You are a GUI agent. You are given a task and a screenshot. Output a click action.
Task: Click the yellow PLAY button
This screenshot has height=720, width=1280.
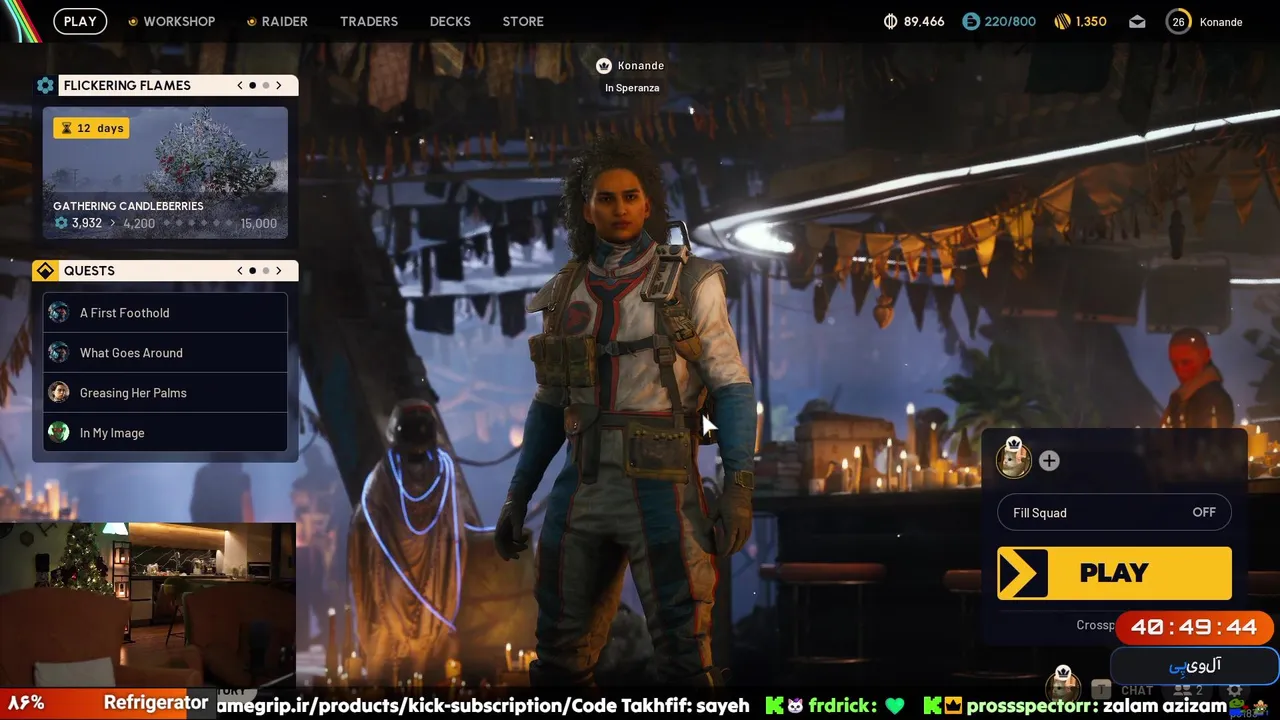tap(1114, 573)
